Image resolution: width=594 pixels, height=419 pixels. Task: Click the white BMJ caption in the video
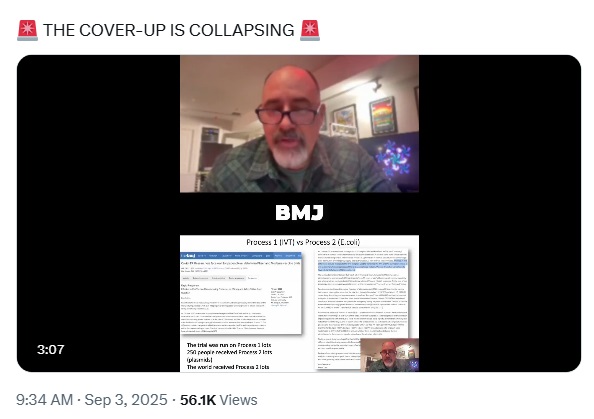click(x=299, y=213)
